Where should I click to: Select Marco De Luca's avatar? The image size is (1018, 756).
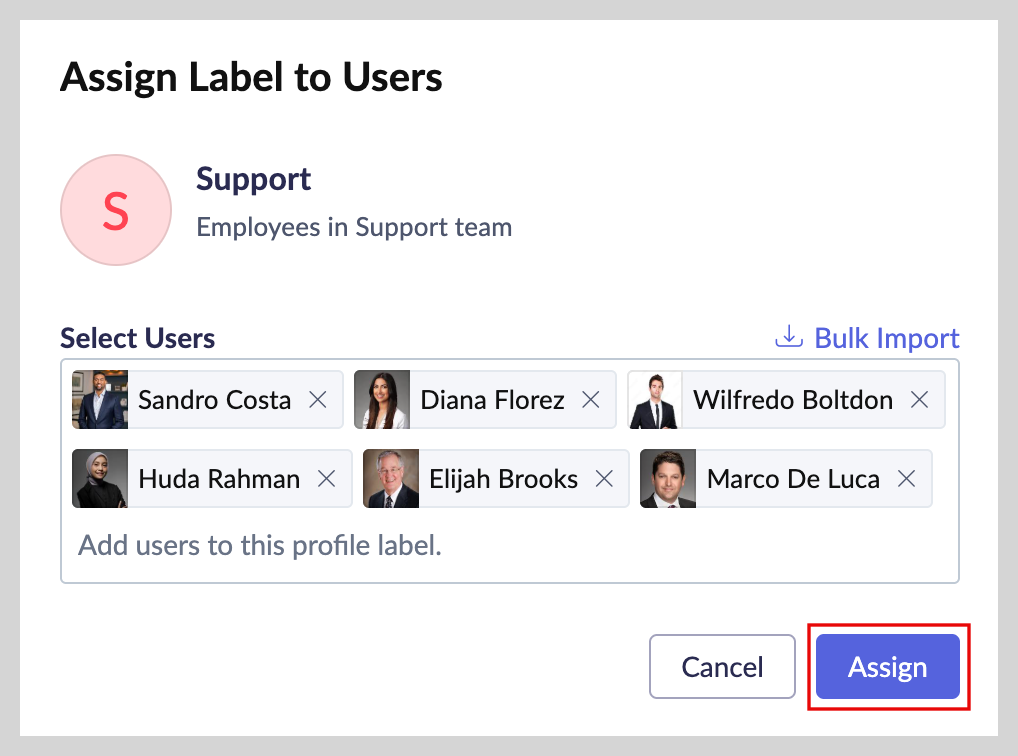[x=668, y=479]
